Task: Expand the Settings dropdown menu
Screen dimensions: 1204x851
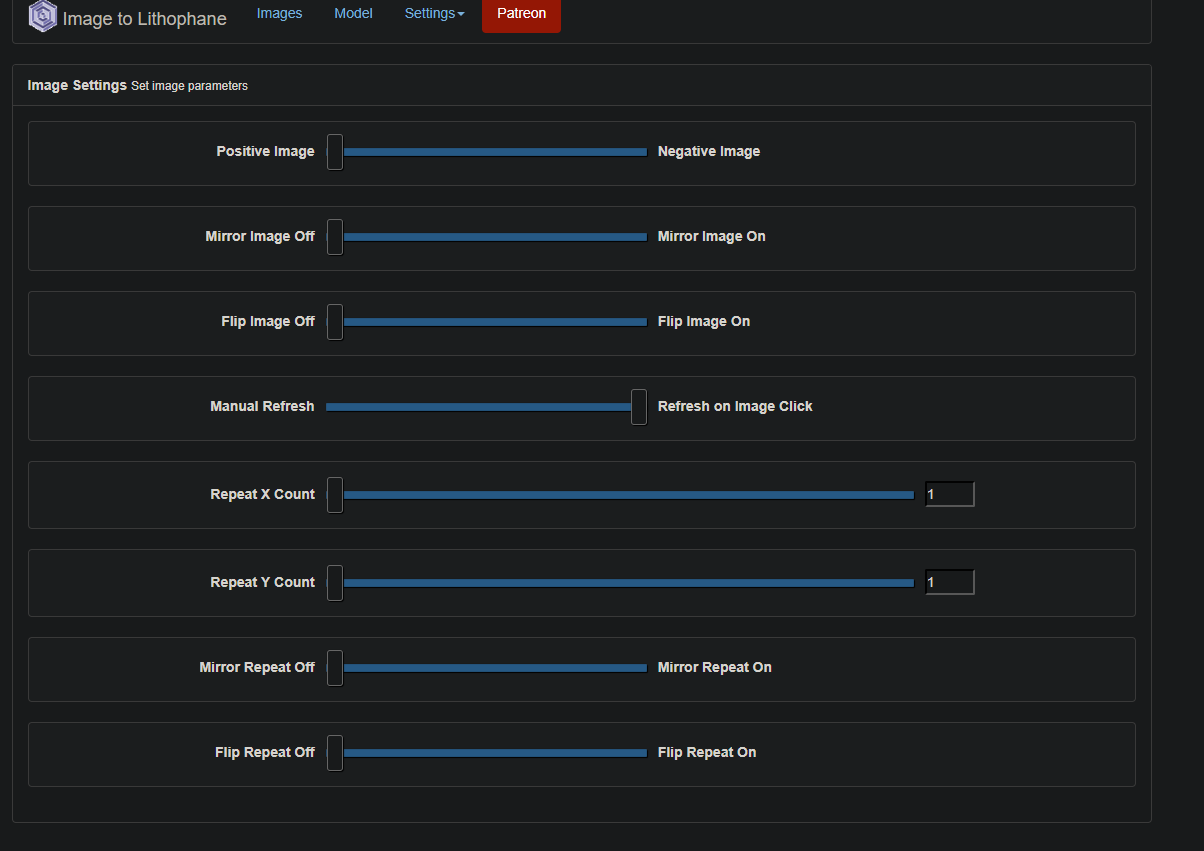Action: (434, 14)
